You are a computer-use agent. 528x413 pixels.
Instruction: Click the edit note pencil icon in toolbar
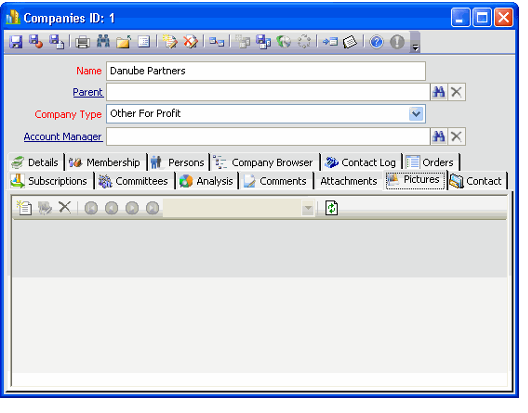[x=170, y=42]
